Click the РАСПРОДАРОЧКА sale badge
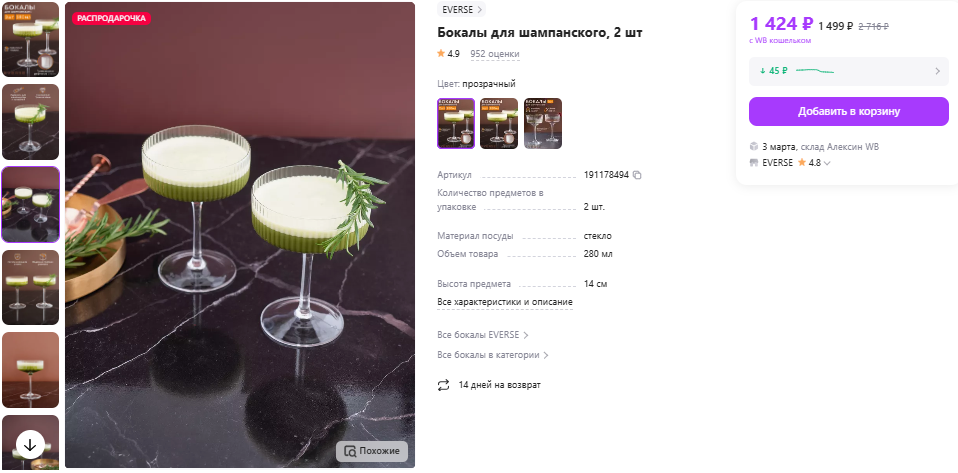 (111, 18)
